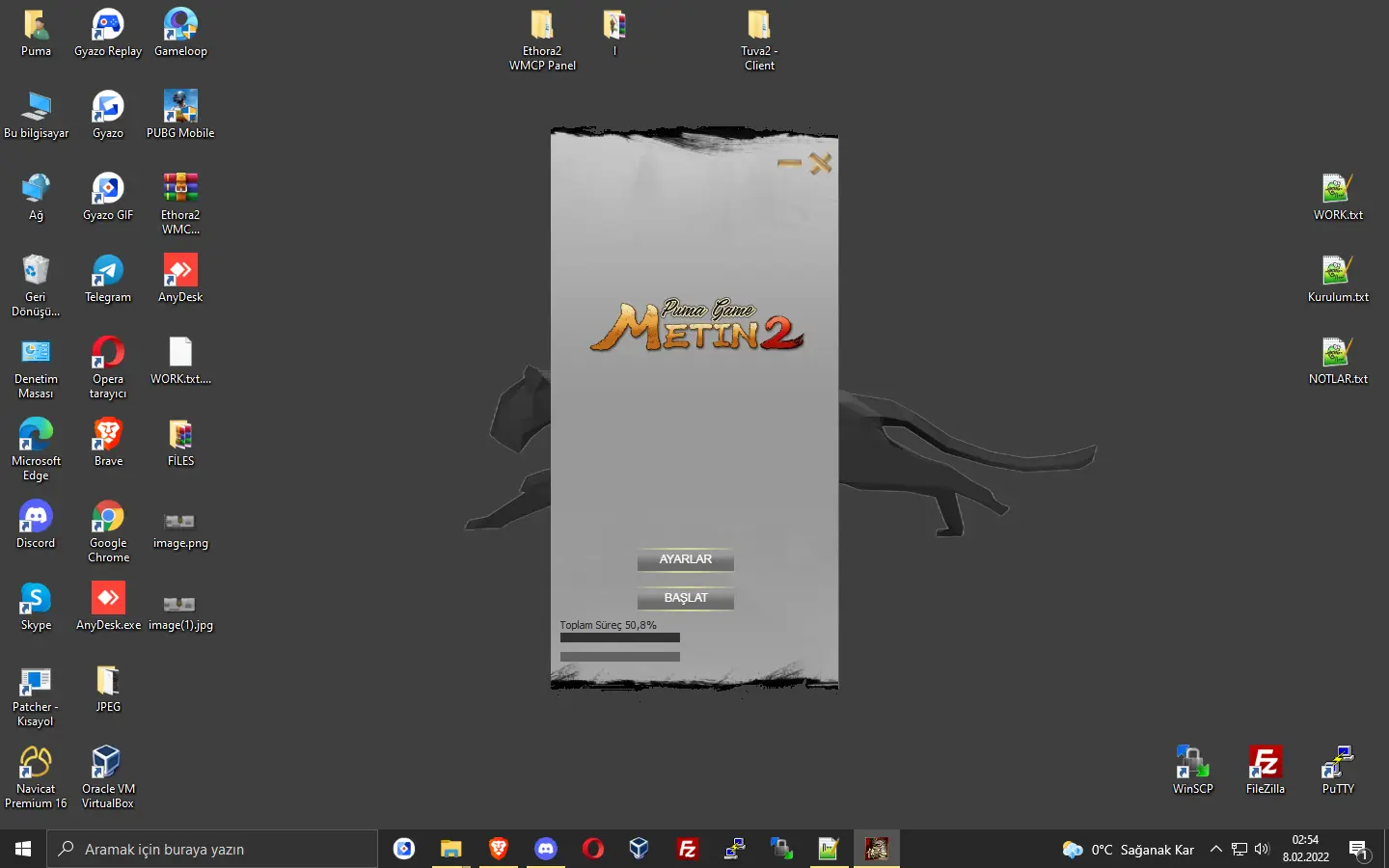The image size is (1389, 868).
Task: Click the BAŞLAT button in the patcher
Action: coord(685,599)
